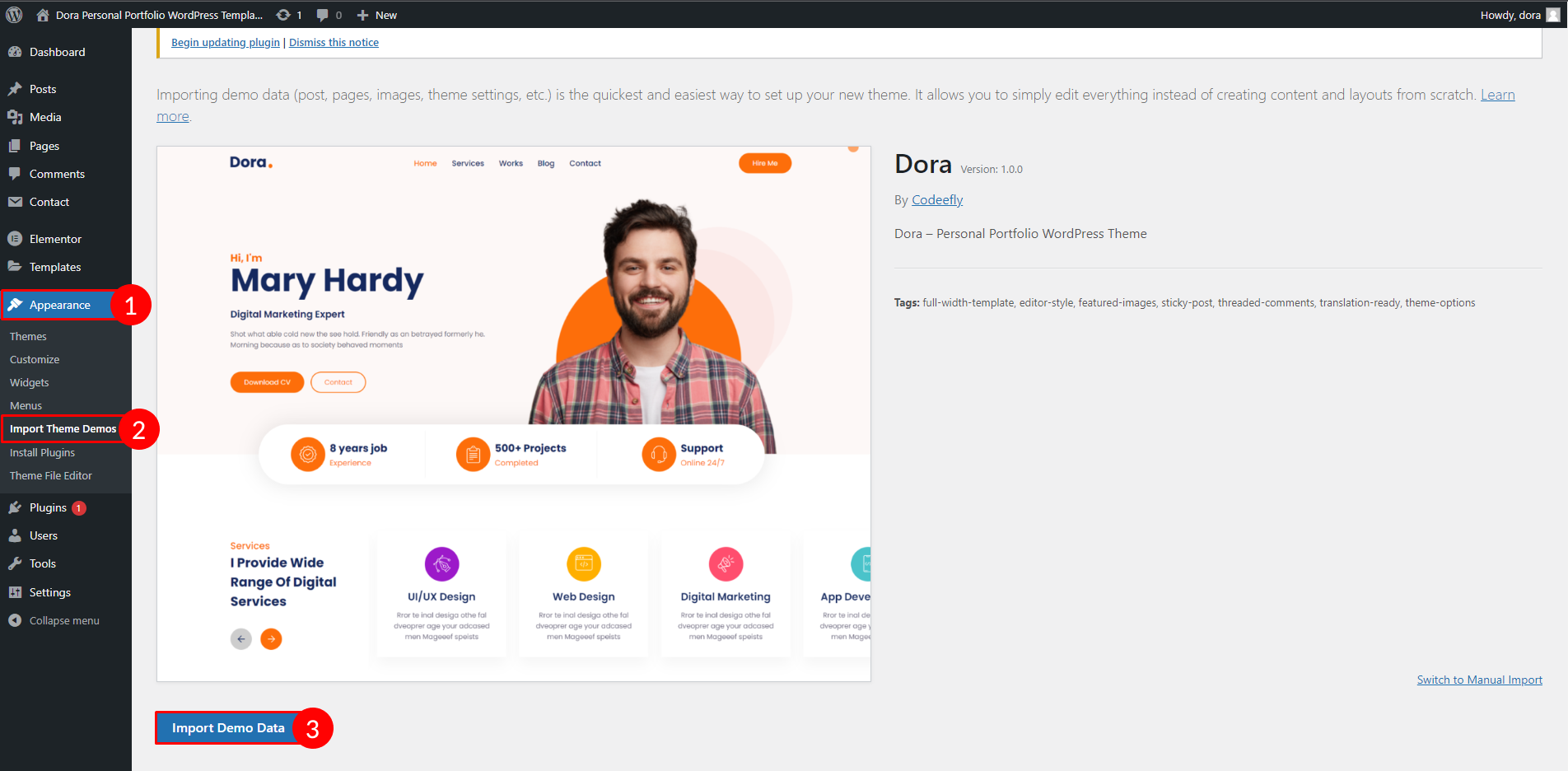
Task: Dismiss this notice link
Action: point(334,42)
